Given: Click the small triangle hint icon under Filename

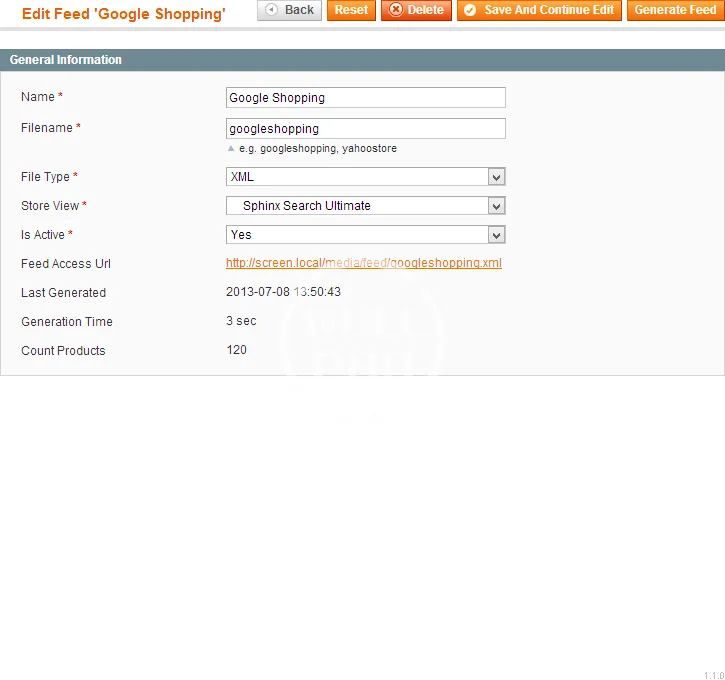Looking at the screenshot, I should point(232,148).
